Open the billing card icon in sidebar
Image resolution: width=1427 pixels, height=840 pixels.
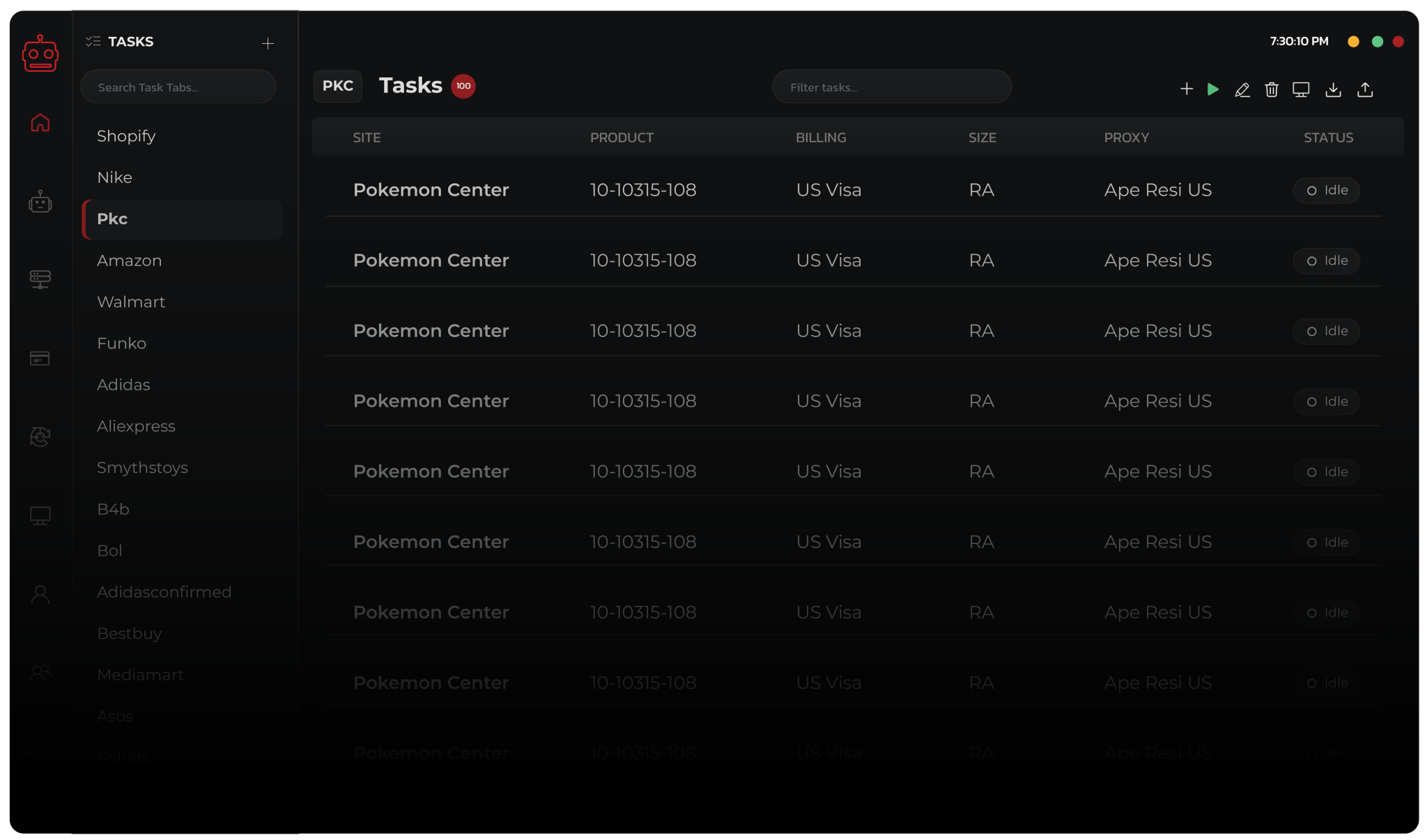[40, 358]
